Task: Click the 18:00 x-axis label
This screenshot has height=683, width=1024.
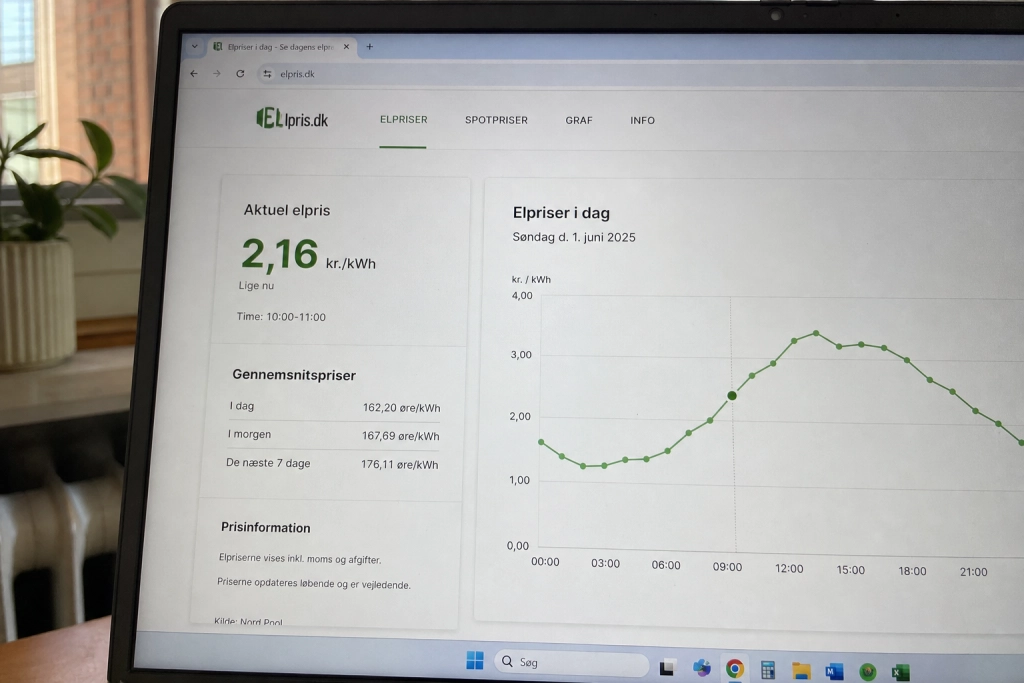Action: (x=912, y=571)
